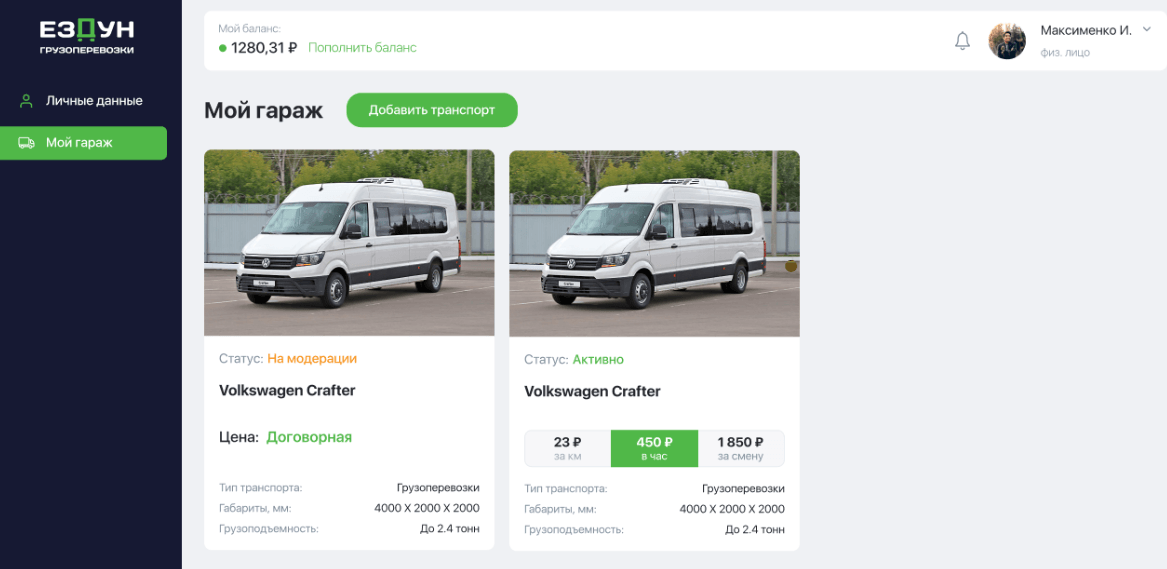Screen dimensions: 1167x569
Task: Click the ЕЗДУН Грузоперевозки logo
Action: pos(87,36)
